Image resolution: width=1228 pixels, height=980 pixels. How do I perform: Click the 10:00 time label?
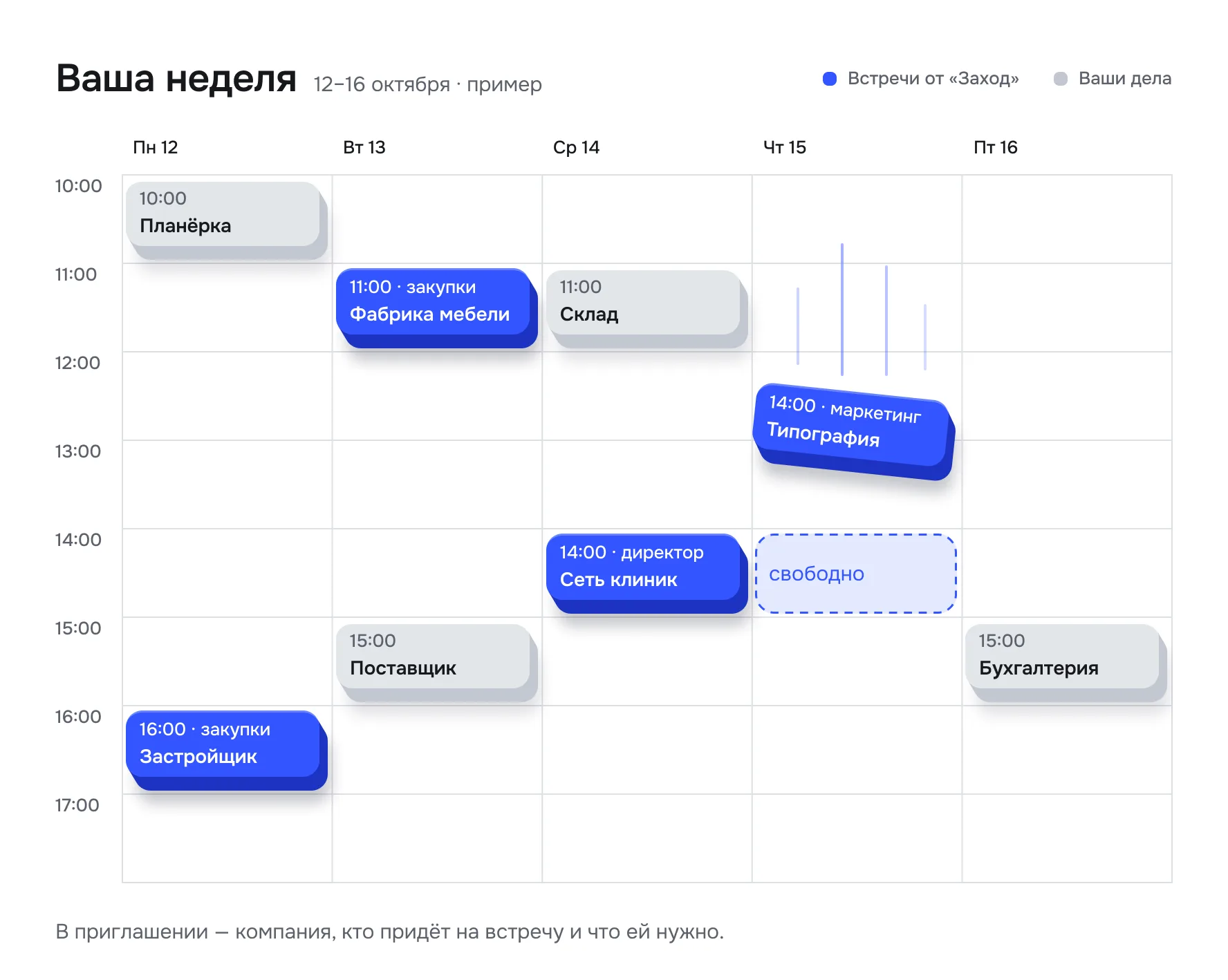click(x=78, y=186)
